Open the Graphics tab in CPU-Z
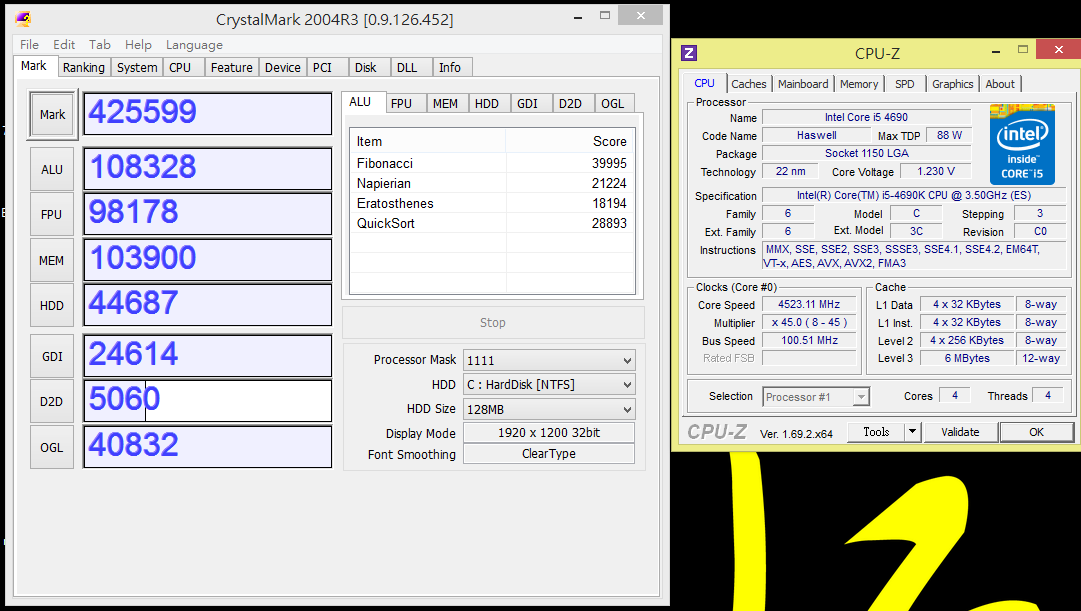 pyautogui.click(x=953, y=84)
